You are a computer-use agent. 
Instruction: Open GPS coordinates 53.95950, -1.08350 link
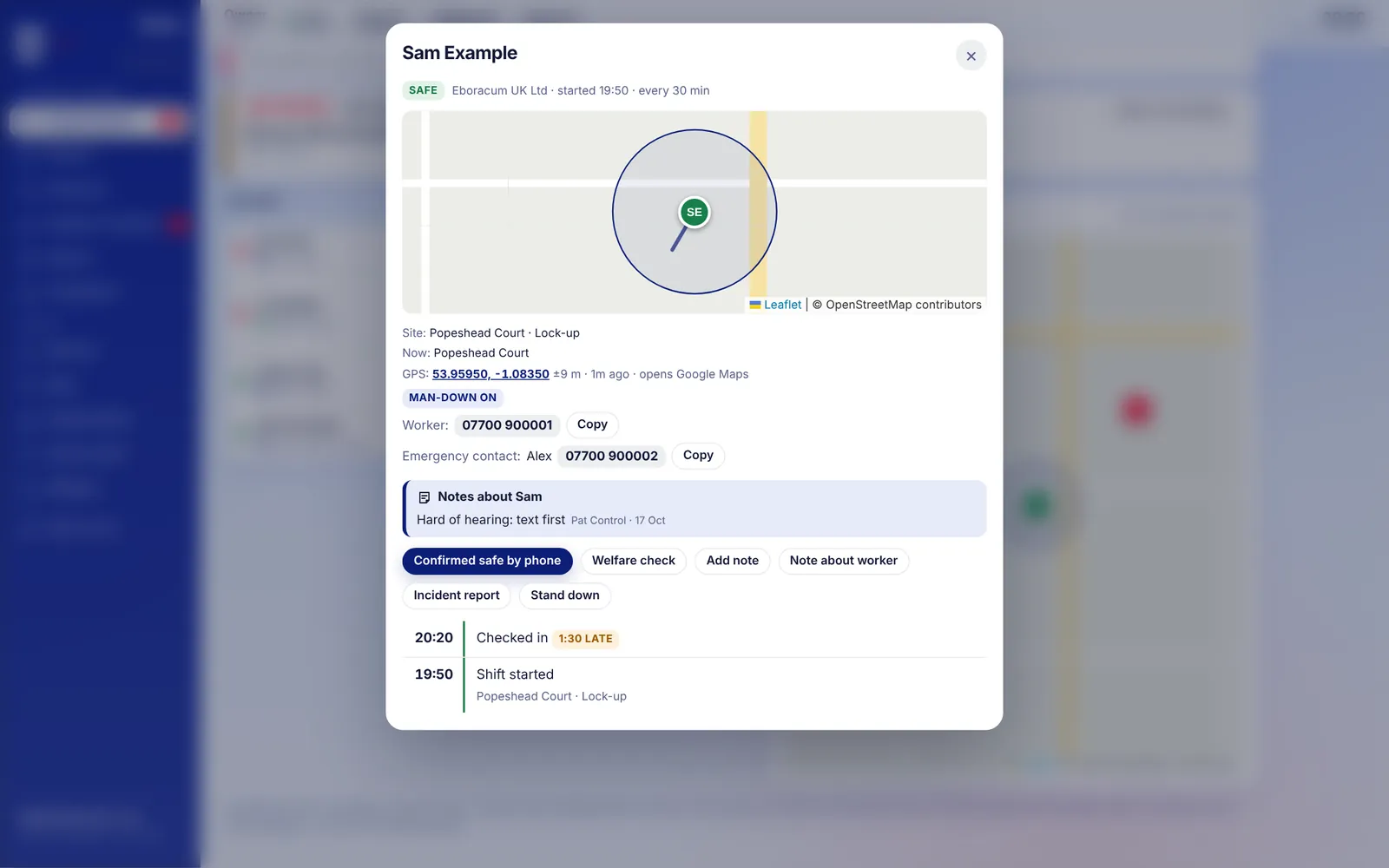tap(490, 374)
